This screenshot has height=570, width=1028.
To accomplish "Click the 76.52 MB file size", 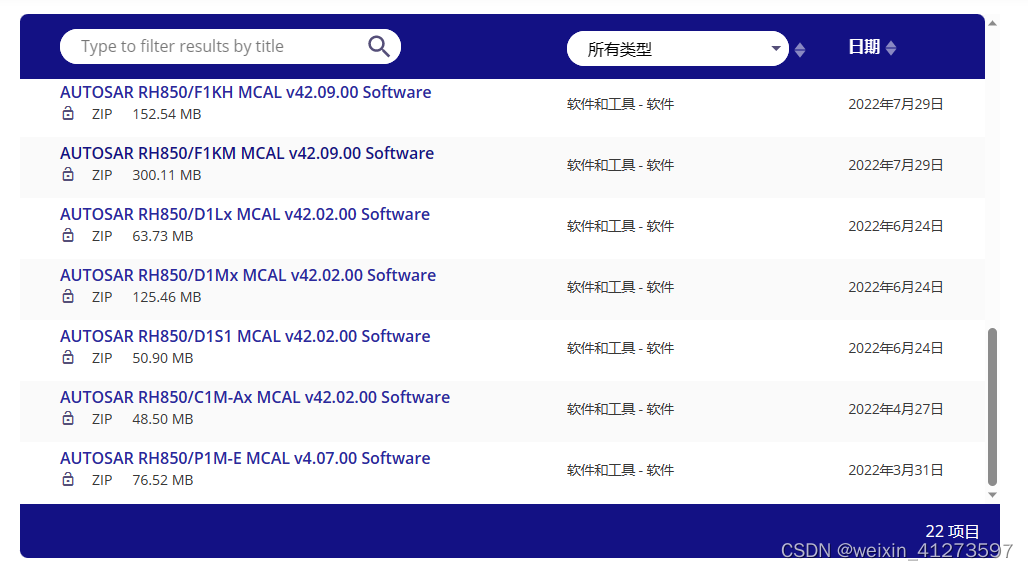I will 163,480.
